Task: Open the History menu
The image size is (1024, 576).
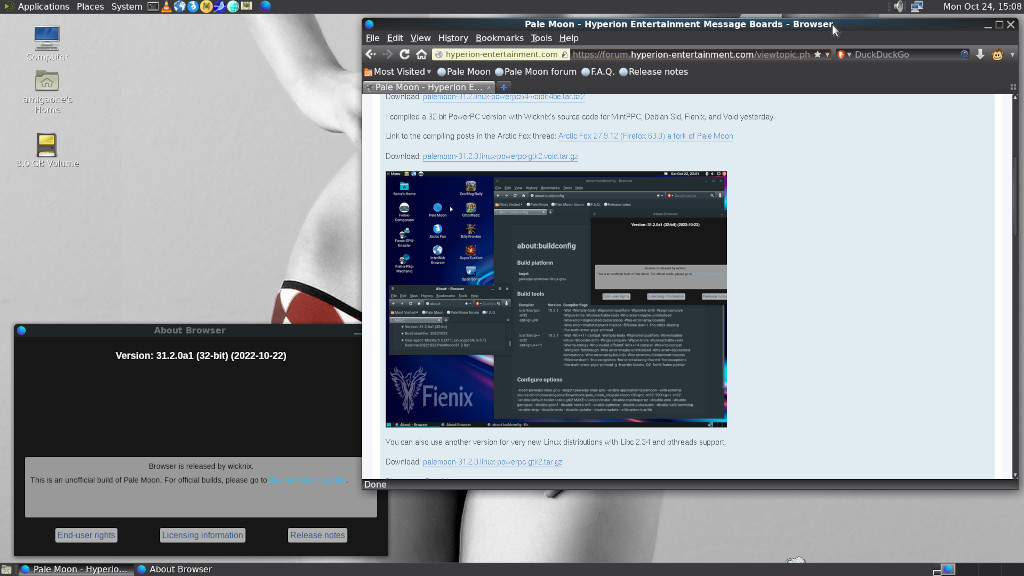Action: pyautogui.click(x=453, y=38)
